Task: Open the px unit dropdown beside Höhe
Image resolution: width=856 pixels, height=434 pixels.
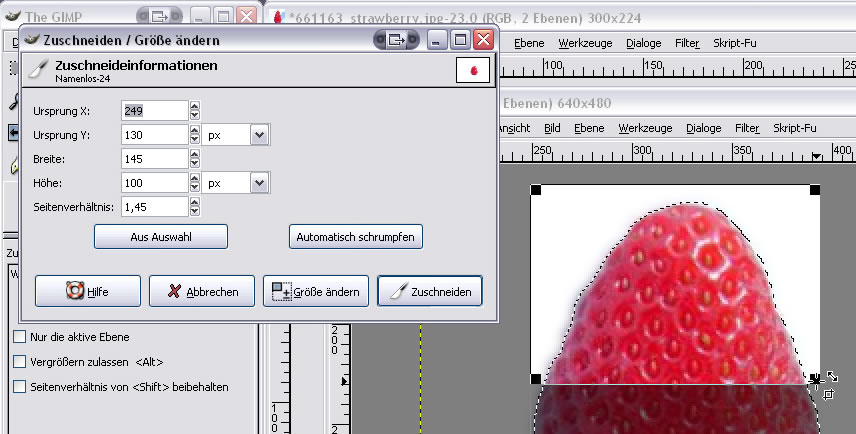Action: (259, 183)
